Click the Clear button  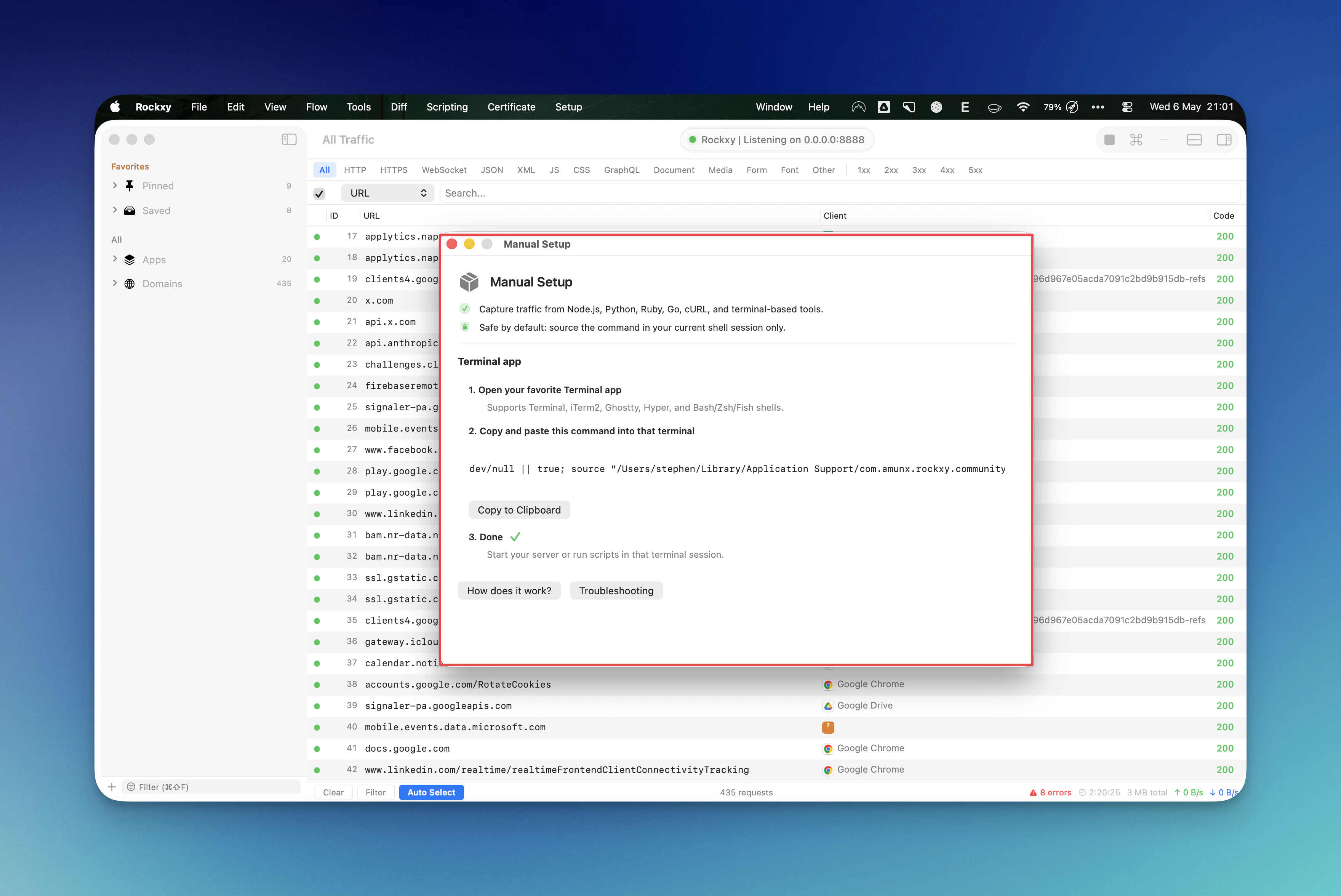pyautogui.click(x=333, y=792)
